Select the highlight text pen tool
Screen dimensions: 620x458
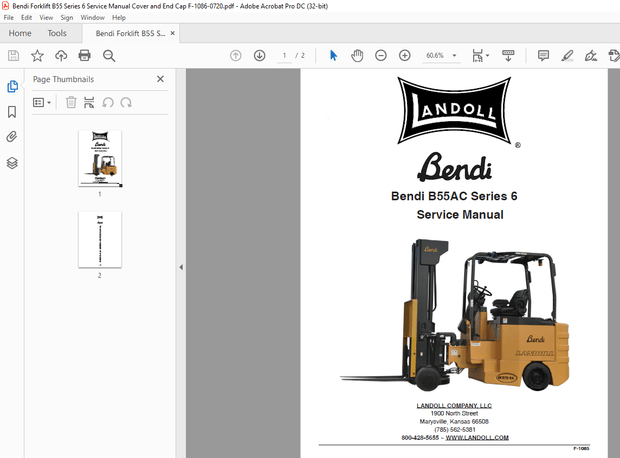[567, 56]
